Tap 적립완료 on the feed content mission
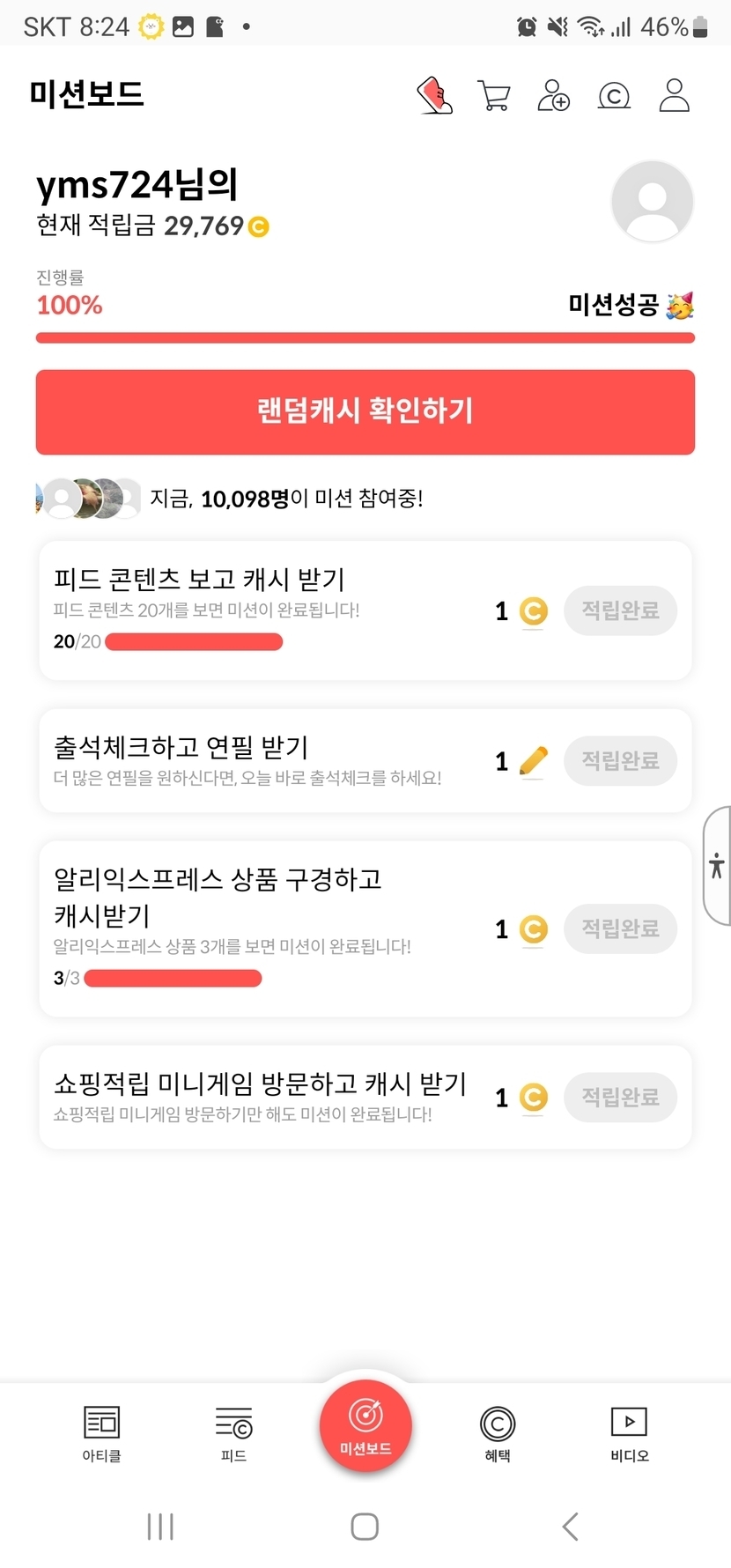731x1568 pixels. point(620,610)
